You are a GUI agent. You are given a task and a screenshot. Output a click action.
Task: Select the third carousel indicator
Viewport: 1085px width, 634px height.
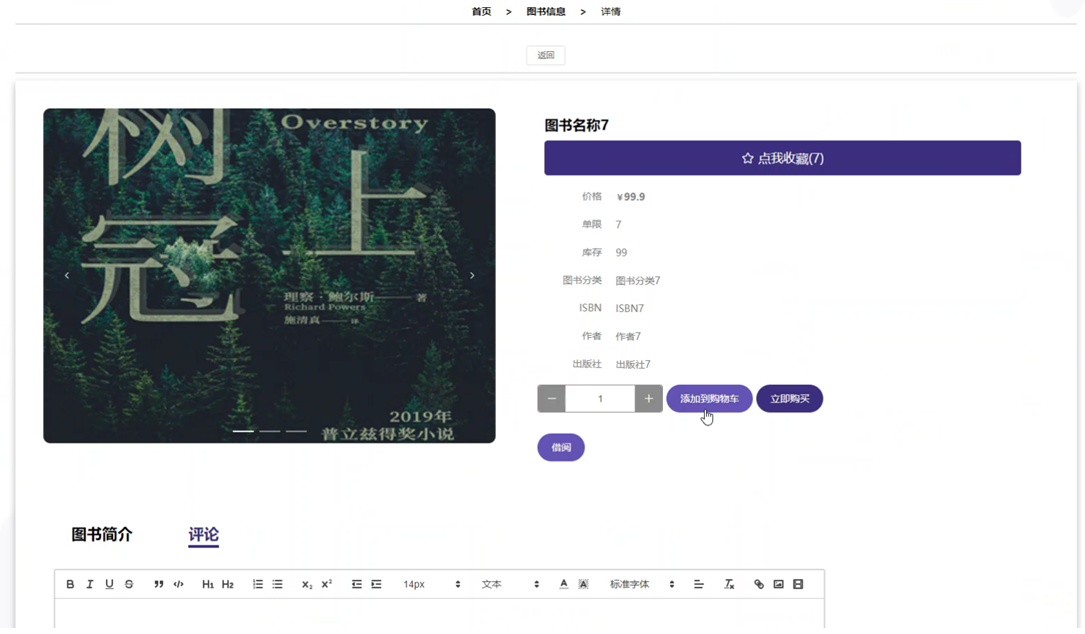[x=296, y=431]
